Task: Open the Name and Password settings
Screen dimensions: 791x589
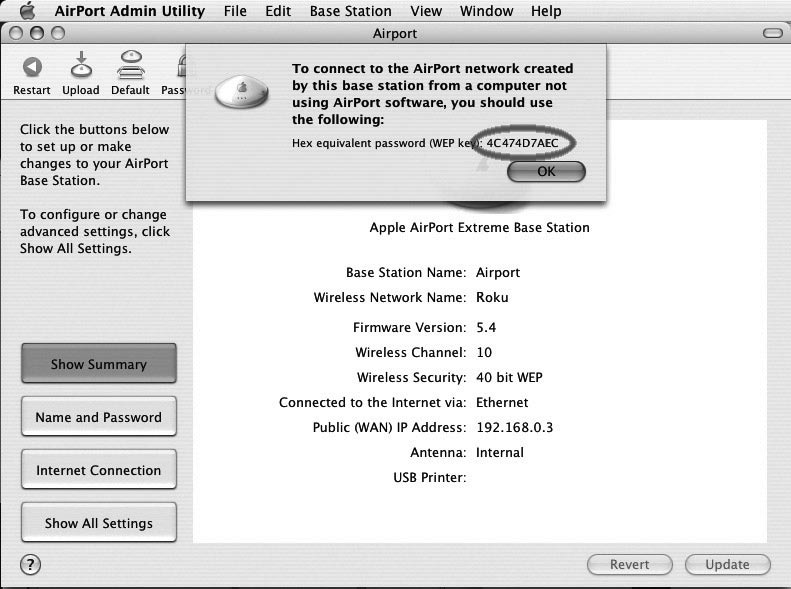Action: tap(98, 417)
